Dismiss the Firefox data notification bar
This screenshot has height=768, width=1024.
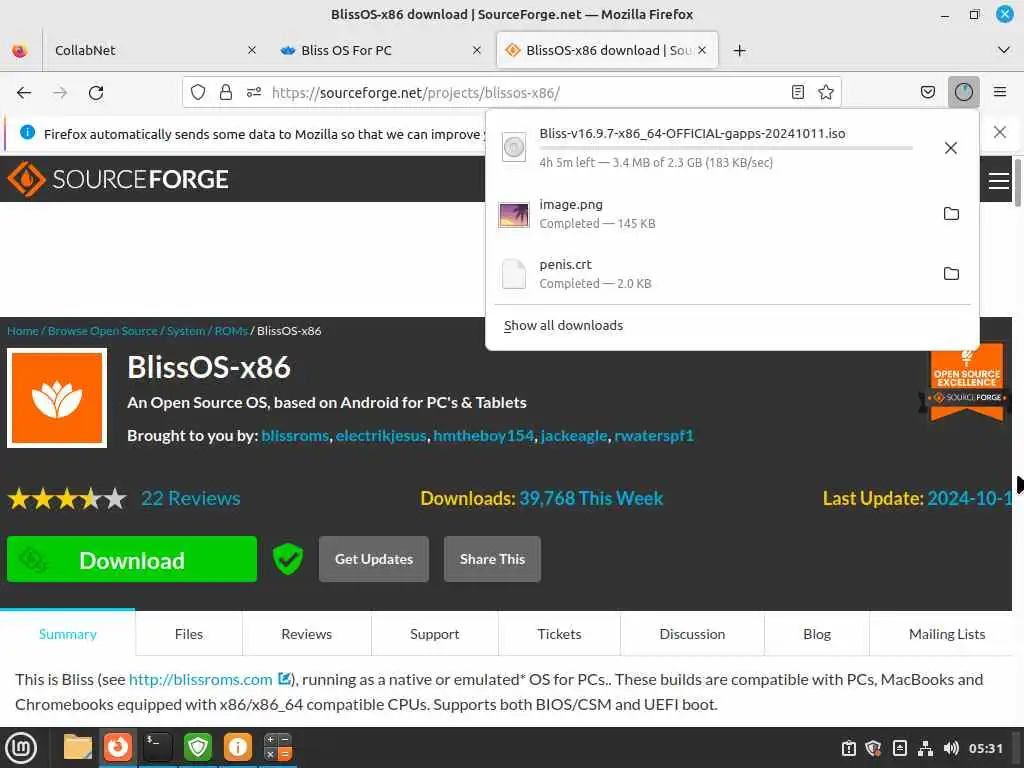[x=999, y=133]
